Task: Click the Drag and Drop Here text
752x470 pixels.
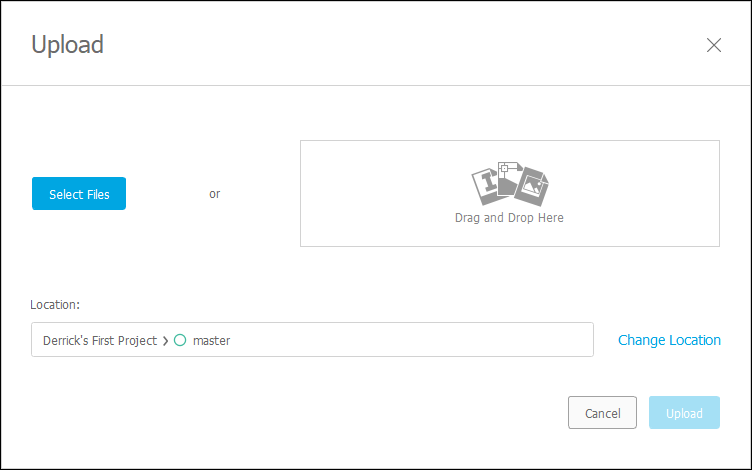Action: click(509, 217)
